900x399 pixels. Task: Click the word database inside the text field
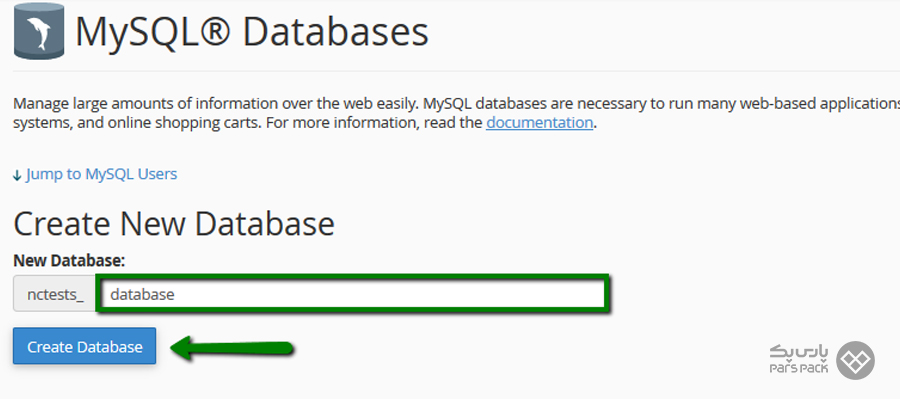pyautogui.click(x=142, y=295)
